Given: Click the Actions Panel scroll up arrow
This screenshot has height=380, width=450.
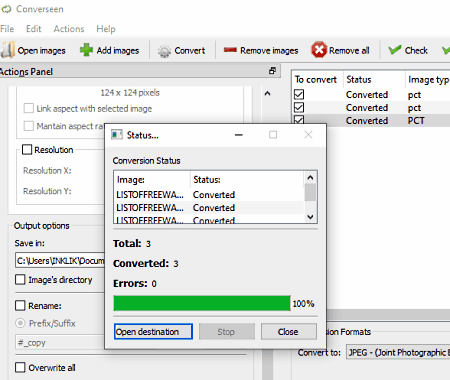Looking at the screenshot, I should [268, 94].
